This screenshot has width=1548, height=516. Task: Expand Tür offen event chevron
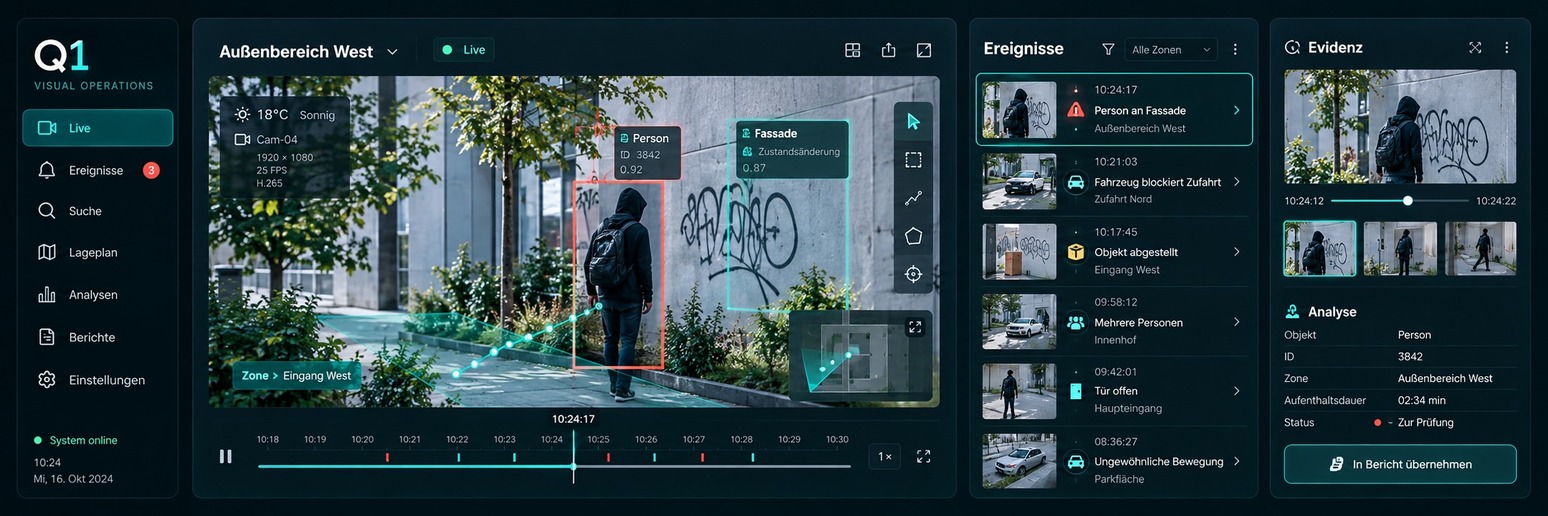(1237, 391)
